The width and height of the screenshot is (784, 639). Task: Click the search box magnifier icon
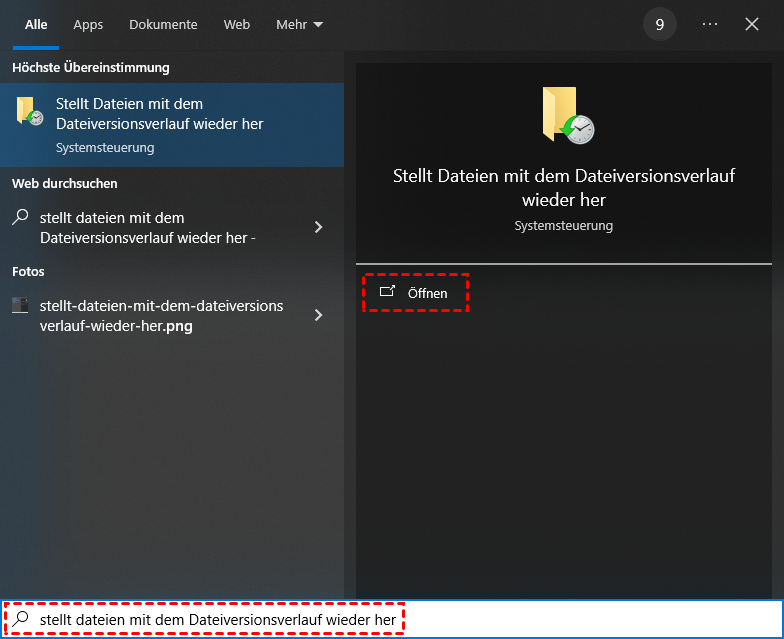click(x=20, y=618)
